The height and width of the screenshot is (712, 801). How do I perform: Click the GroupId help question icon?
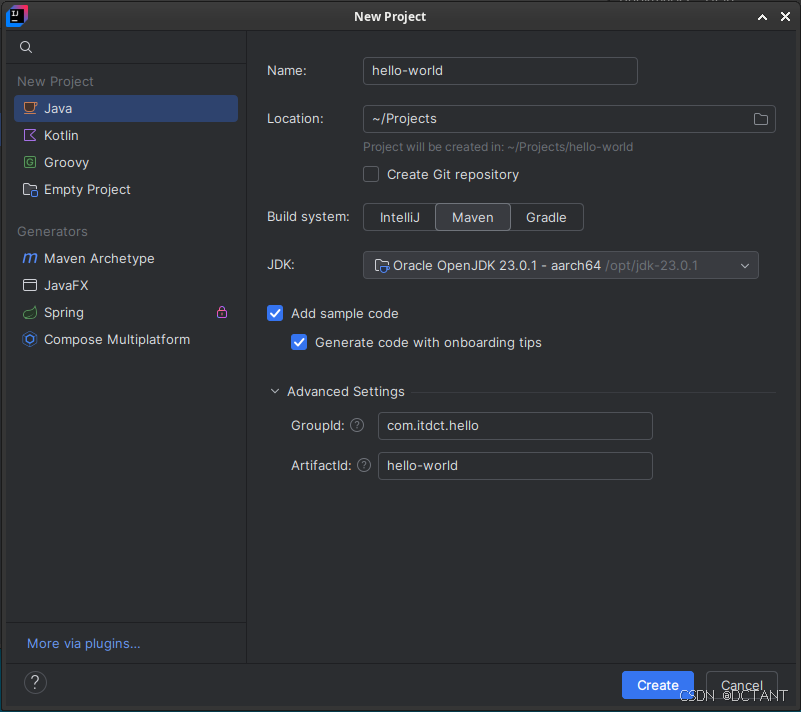pos(357,425)
